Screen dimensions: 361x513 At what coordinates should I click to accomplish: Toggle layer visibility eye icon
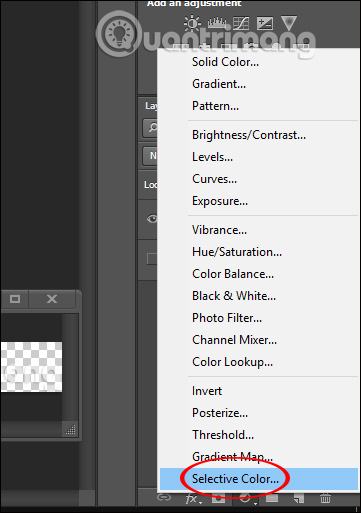coord(152,219)
